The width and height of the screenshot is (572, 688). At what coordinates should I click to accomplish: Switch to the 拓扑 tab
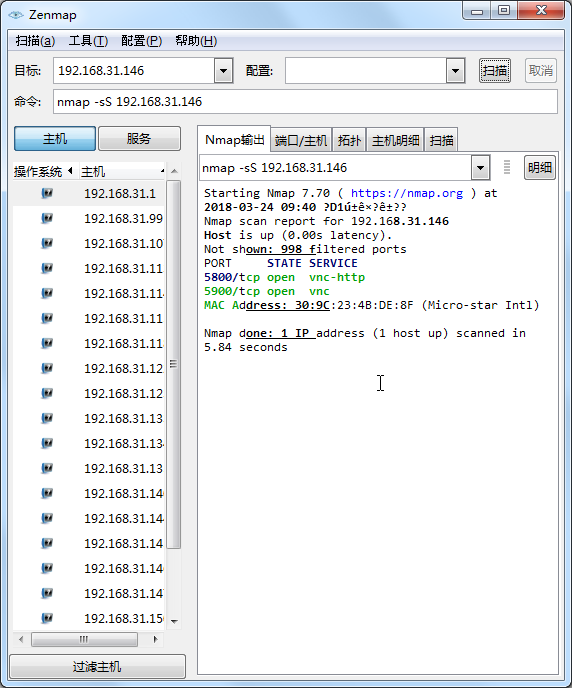click(349, 140)
